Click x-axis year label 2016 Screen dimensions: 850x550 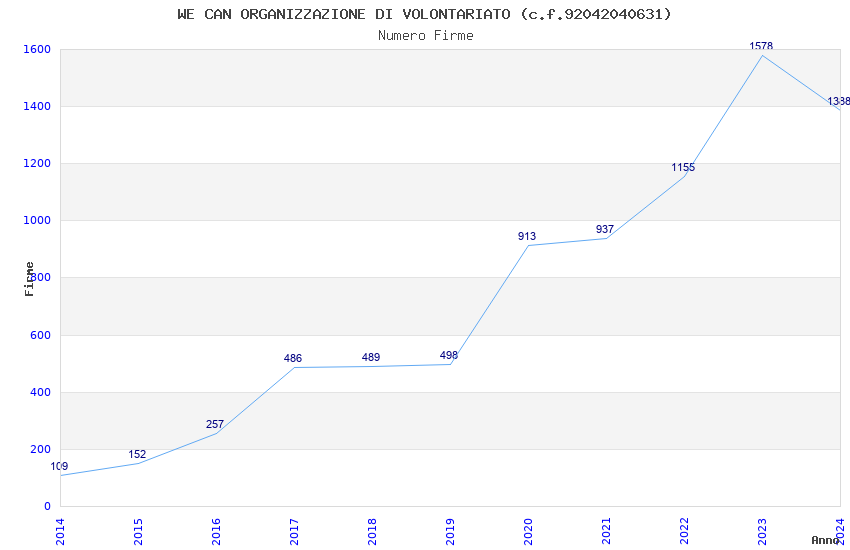click(216, 532)
